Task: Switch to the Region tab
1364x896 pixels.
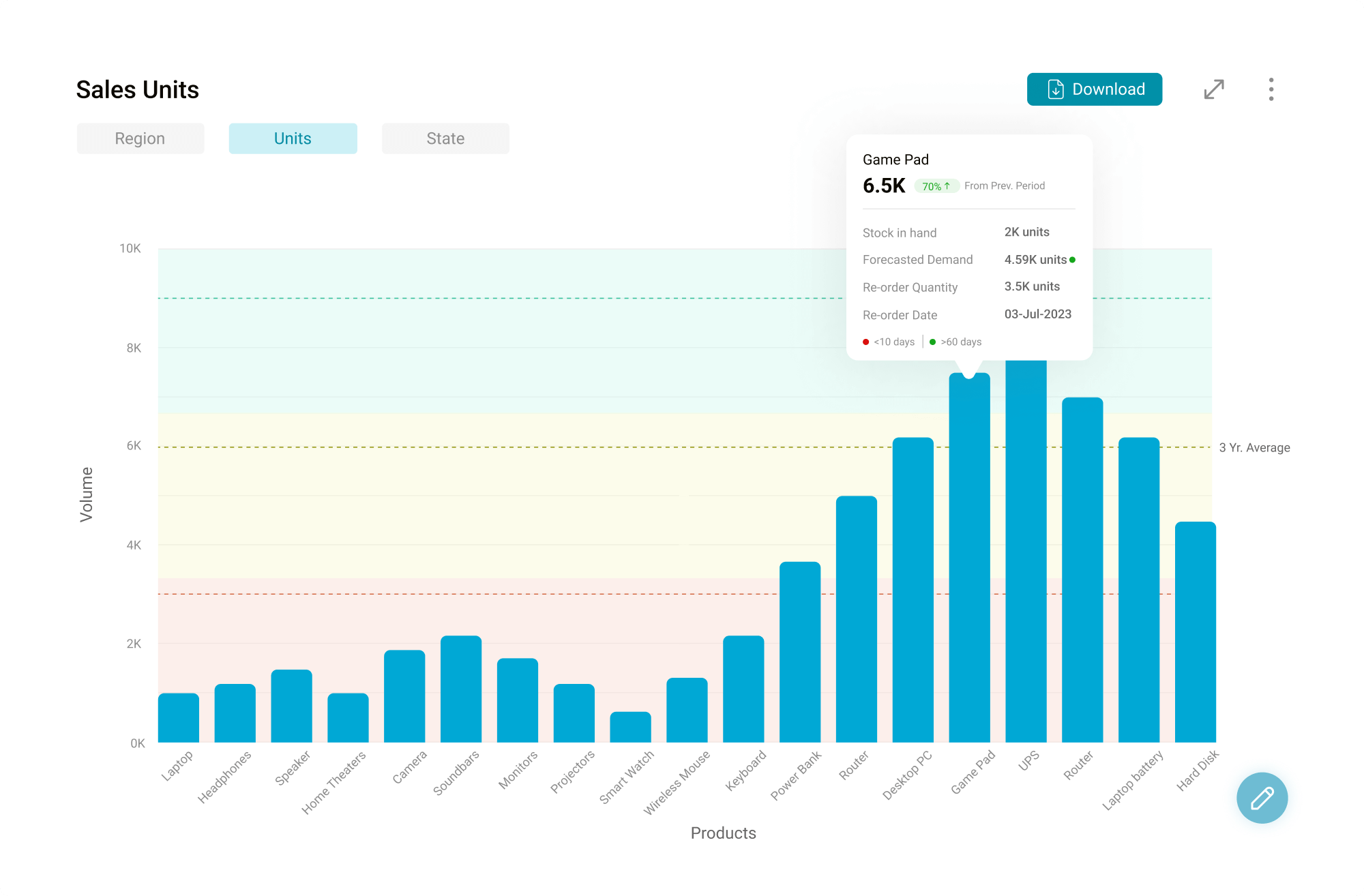Action: tap(140, 138)
